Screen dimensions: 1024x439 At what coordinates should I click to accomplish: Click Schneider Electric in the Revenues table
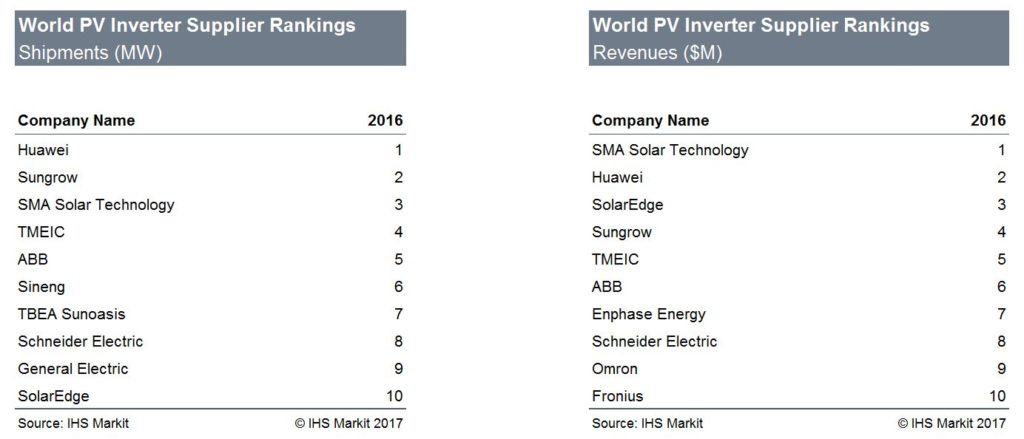(x=655, y=341)
